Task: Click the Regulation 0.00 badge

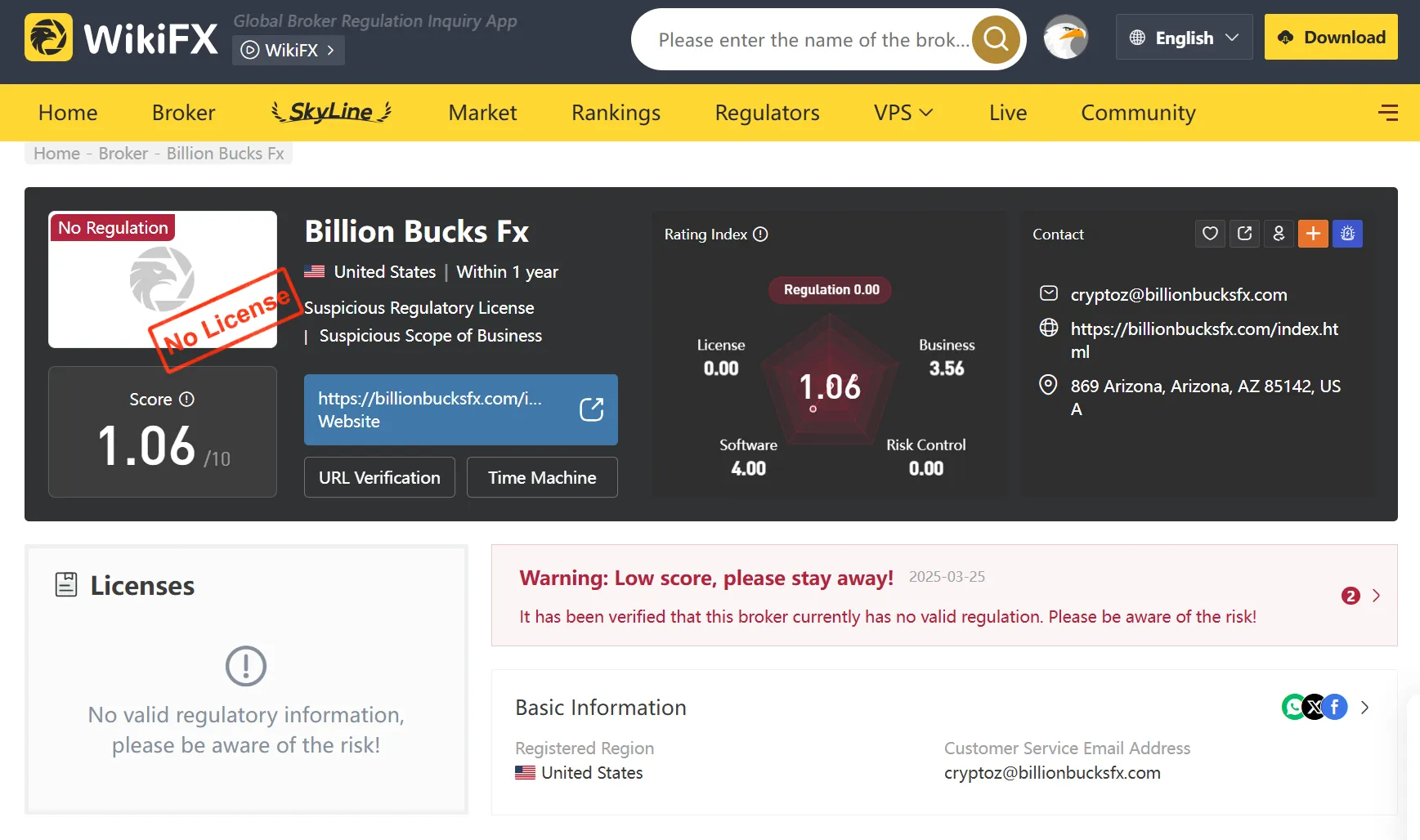Action: coord(831,289)
